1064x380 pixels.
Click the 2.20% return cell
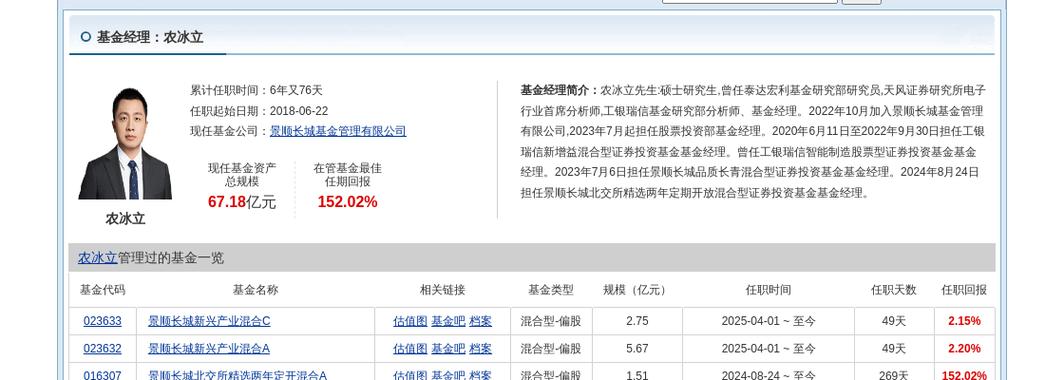pyautogui.click(x=964, y=349)
